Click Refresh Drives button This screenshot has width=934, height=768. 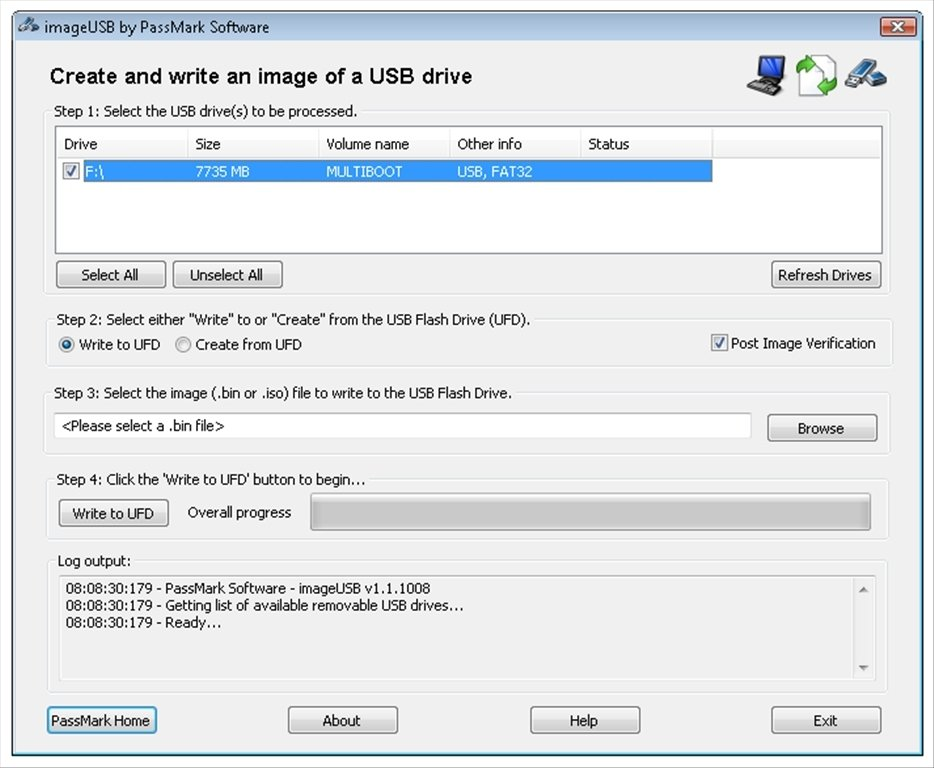826,275
